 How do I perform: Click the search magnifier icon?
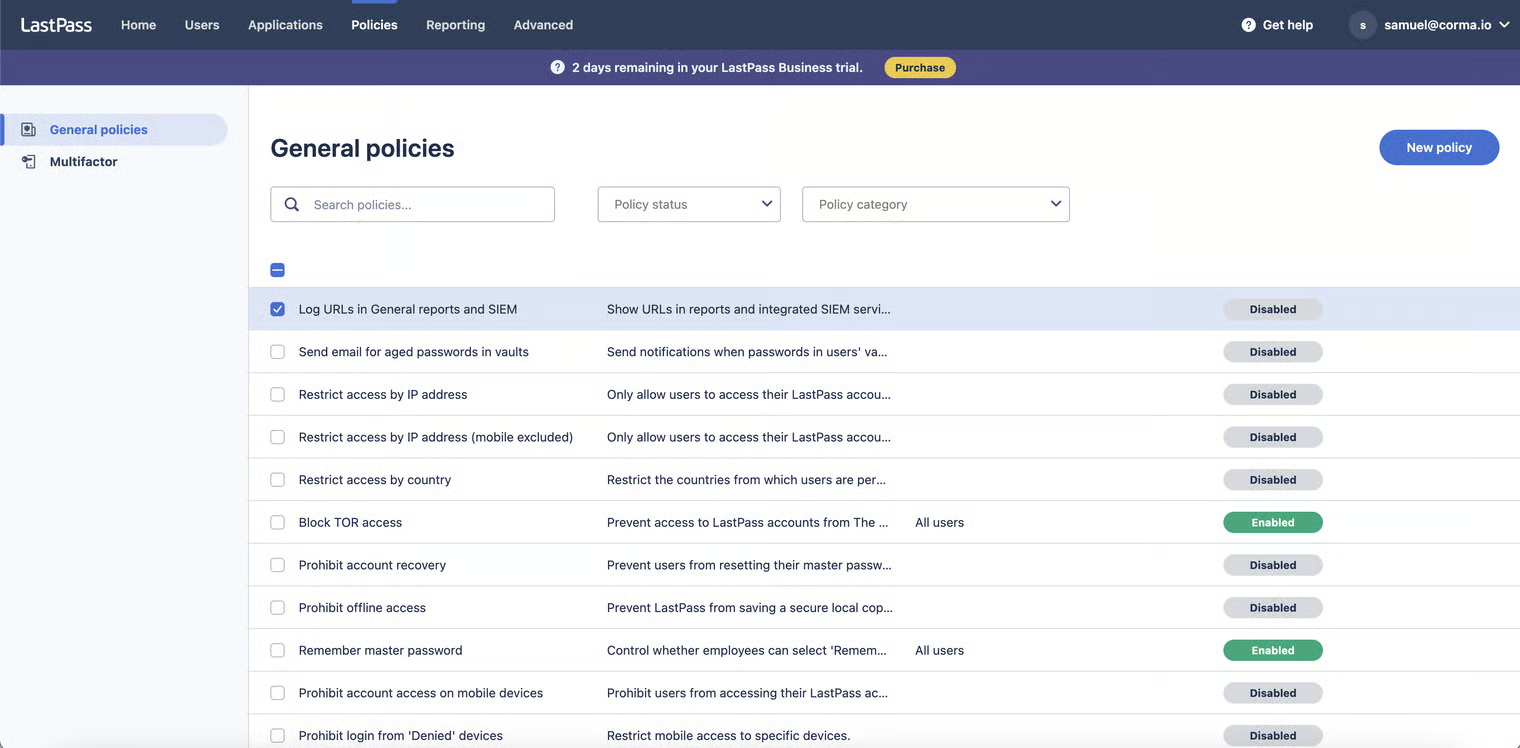[x=292, y=204]
